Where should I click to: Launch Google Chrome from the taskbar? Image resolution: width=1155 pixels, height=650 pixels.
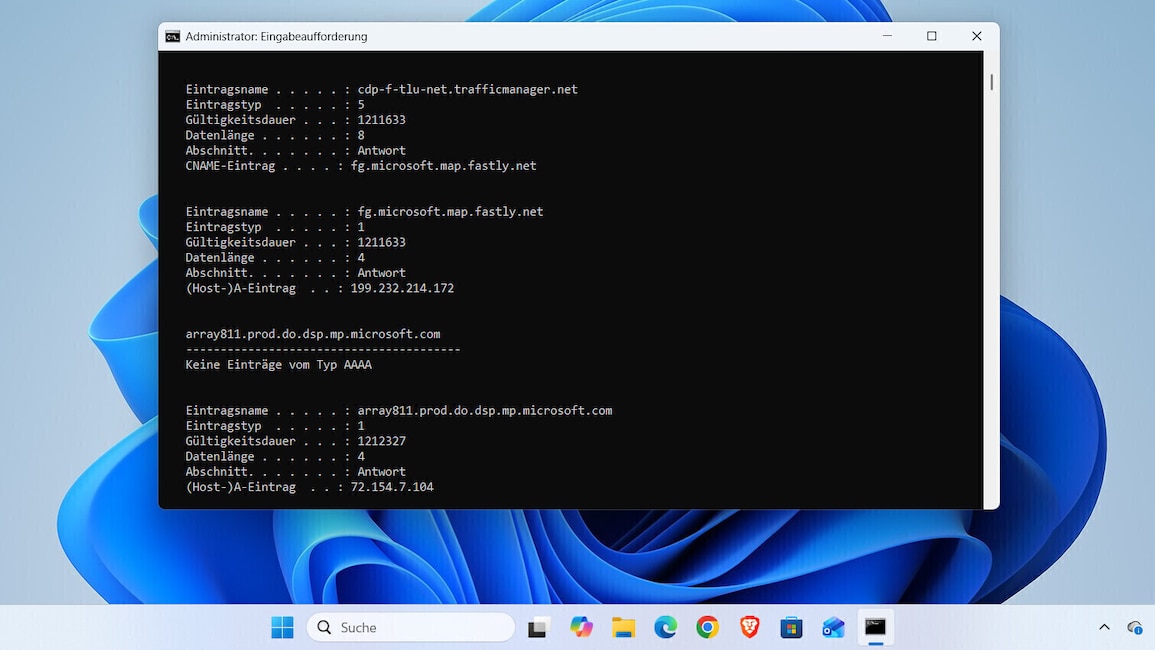tap(707, 627)
